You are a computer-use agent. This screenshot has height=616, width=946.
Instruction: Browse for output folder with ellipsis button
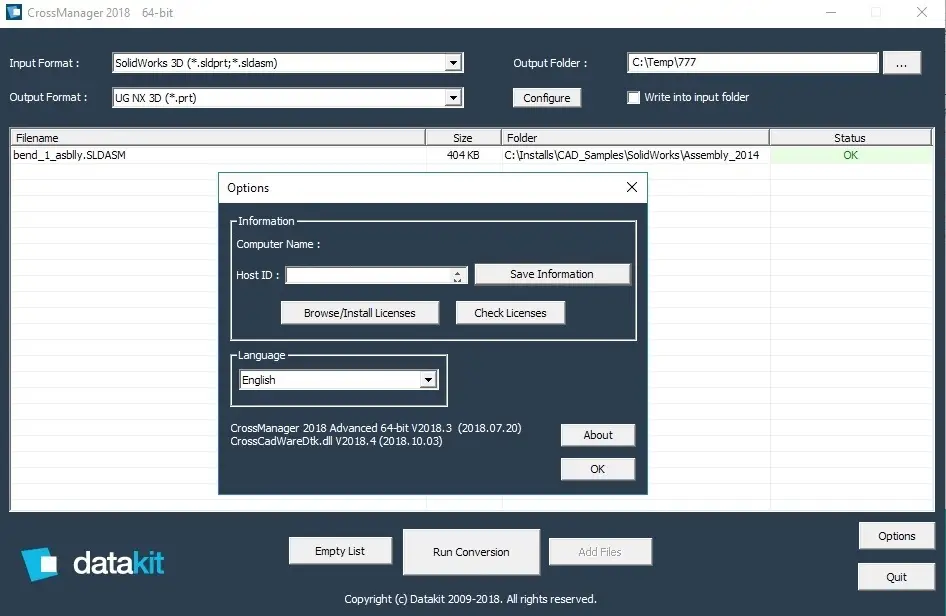(x=901, y=63)
